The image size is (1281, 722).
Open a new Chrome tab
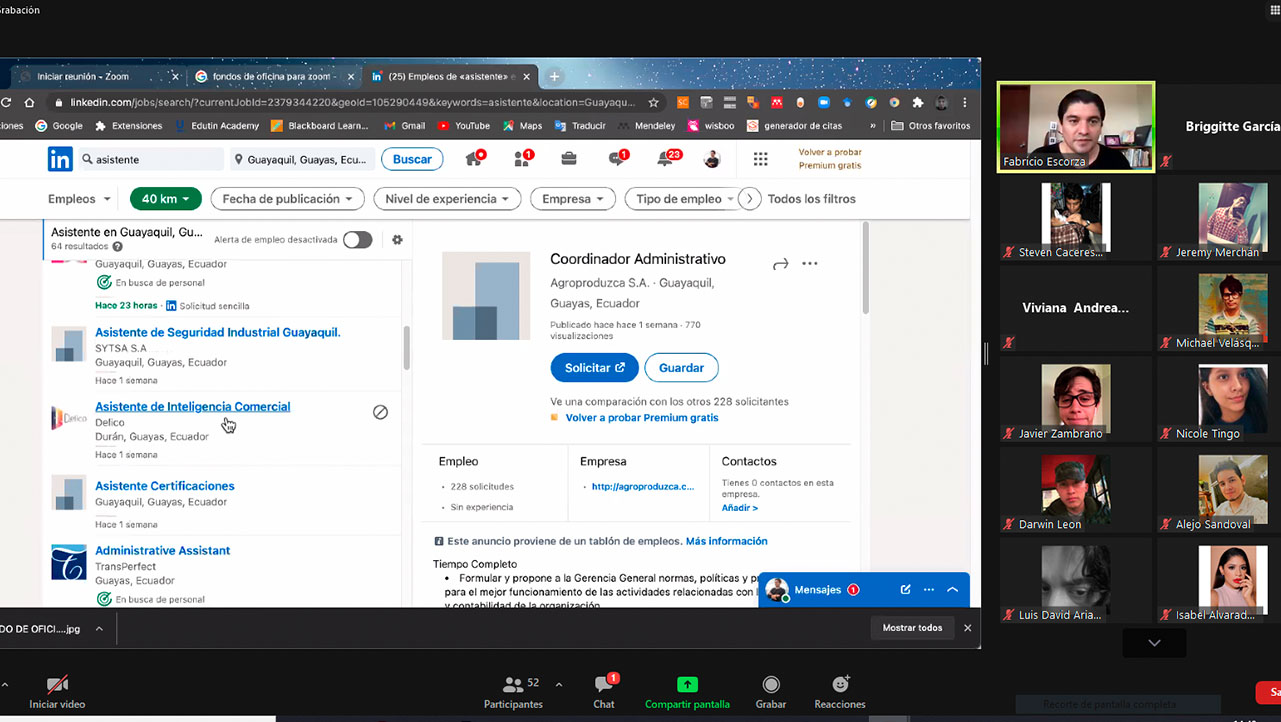click(x=555, y=76)
